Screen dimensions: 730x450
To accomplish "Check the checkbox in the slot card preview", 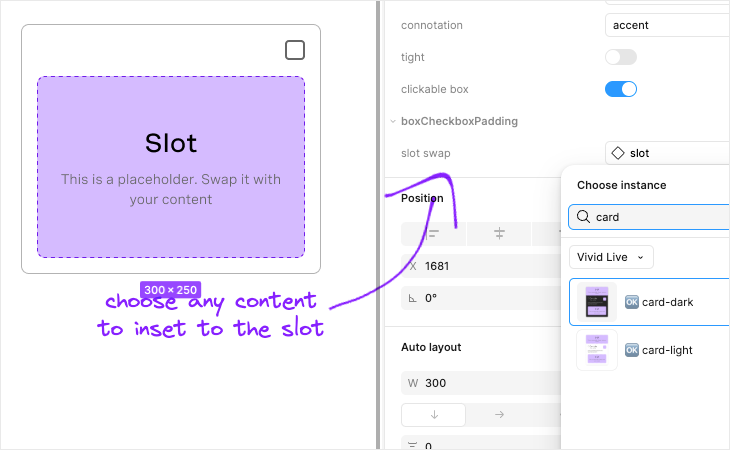I will point(295,50).
